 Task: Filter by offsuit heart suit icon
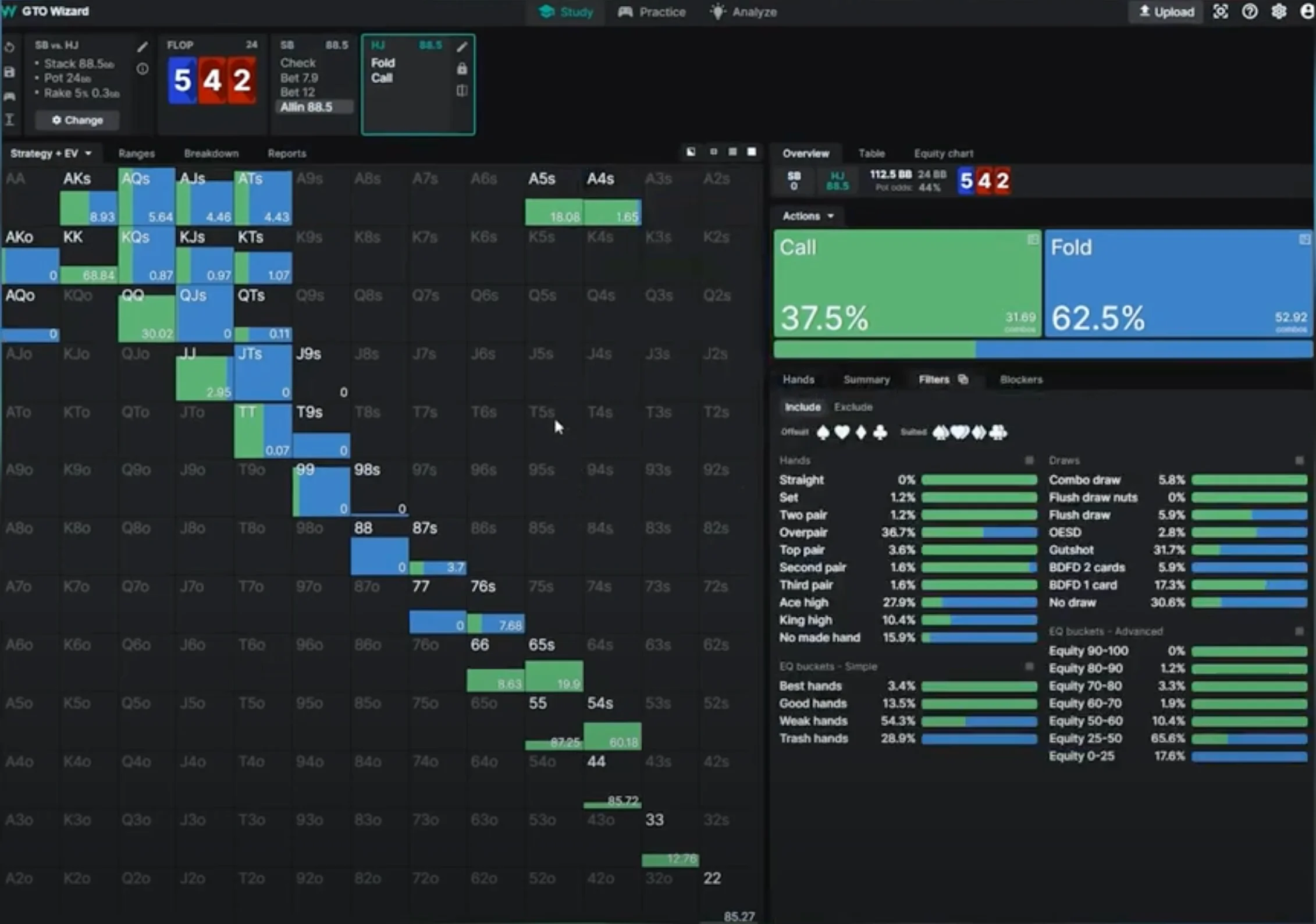842,432
